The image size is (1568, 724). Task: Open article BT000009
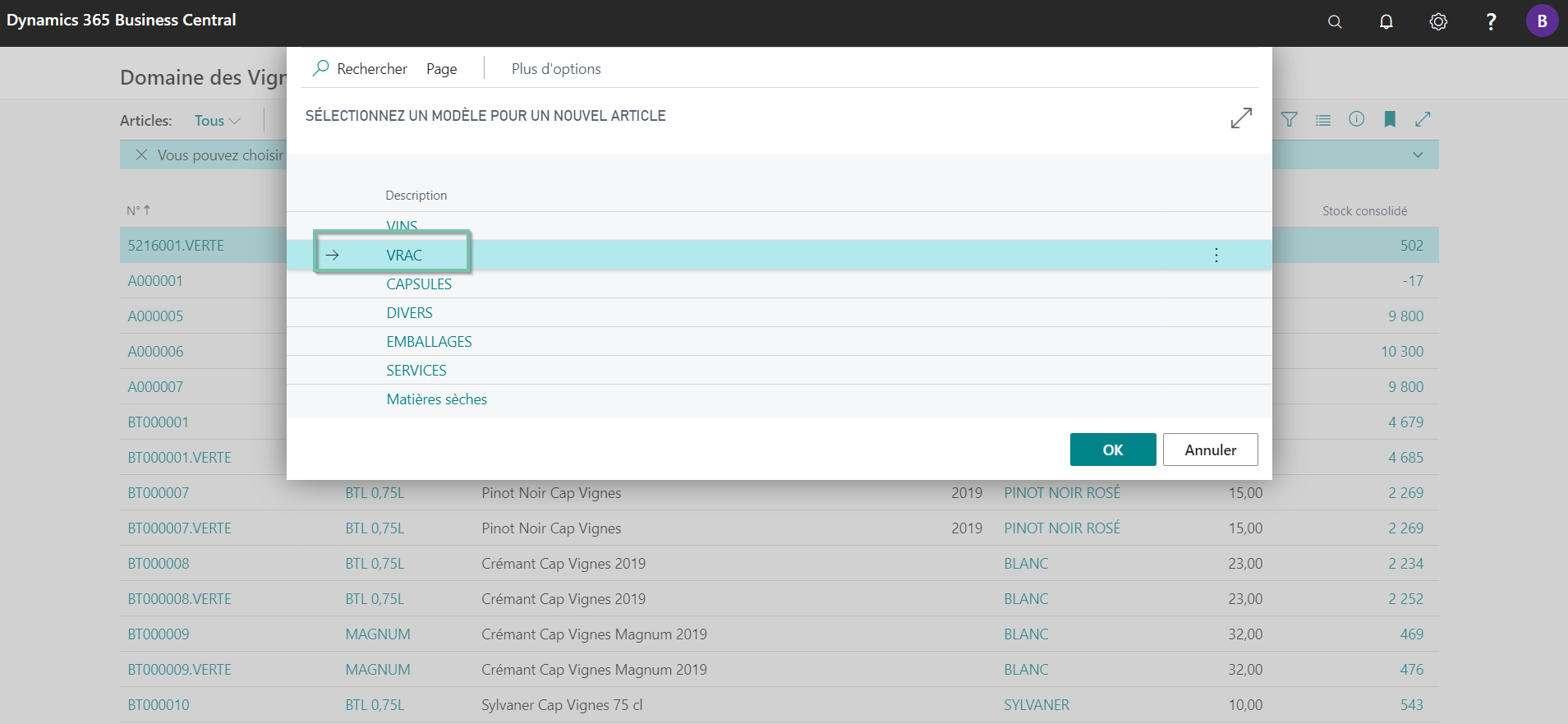158,634
